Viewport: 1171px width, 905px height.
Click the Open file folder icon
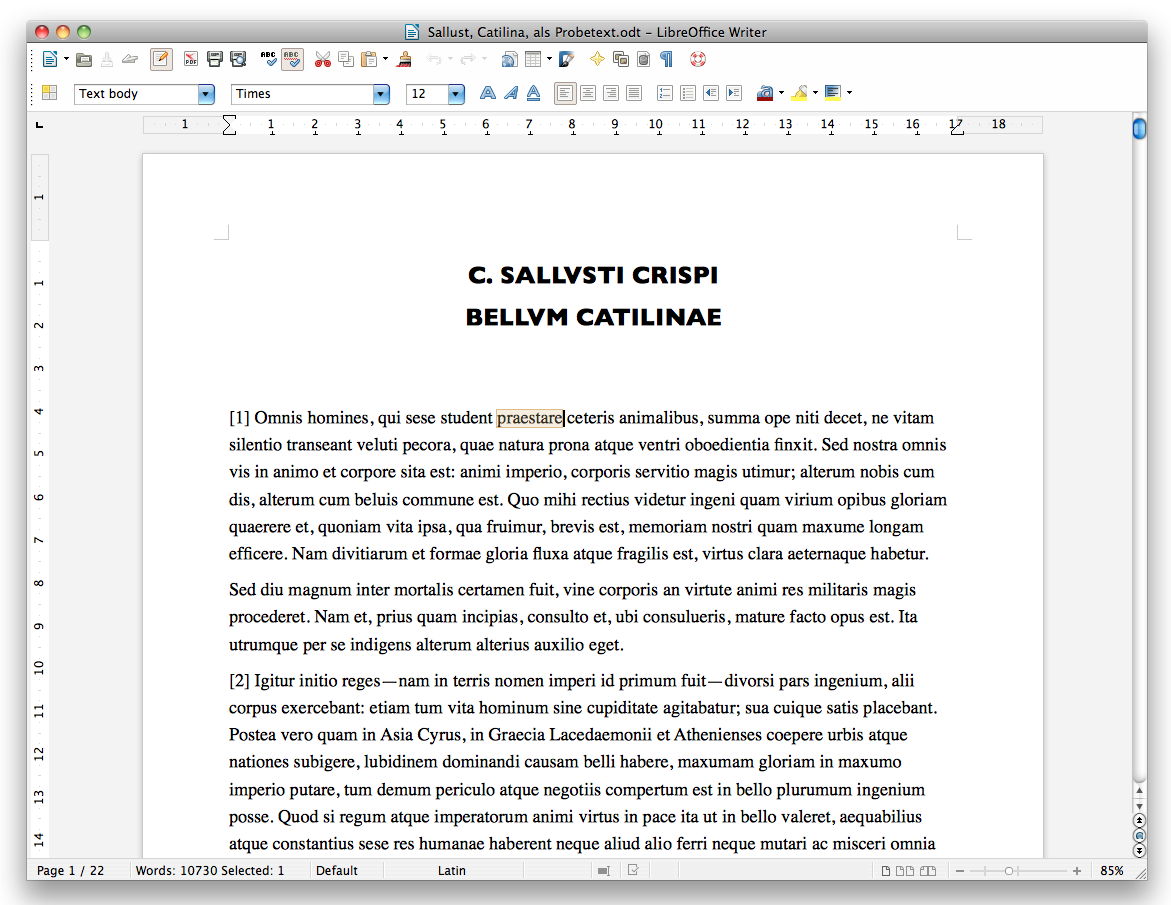(84, 60)
